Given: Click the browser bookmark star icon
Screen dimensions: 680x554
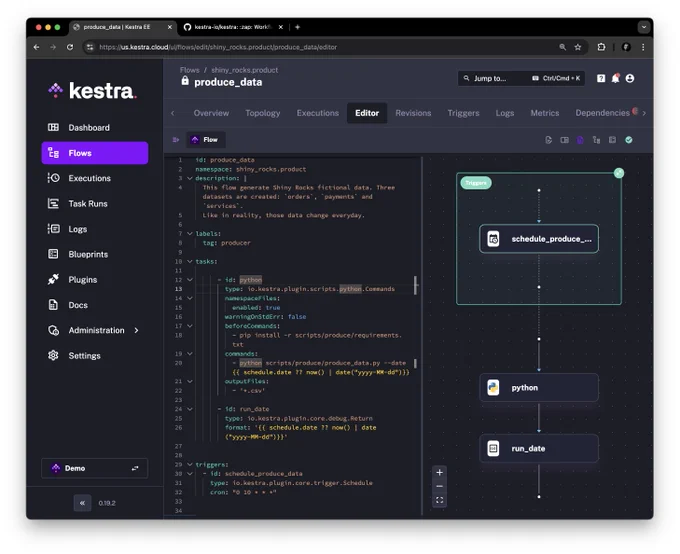Looking at the screenshot, I should (x=578, y=47).
